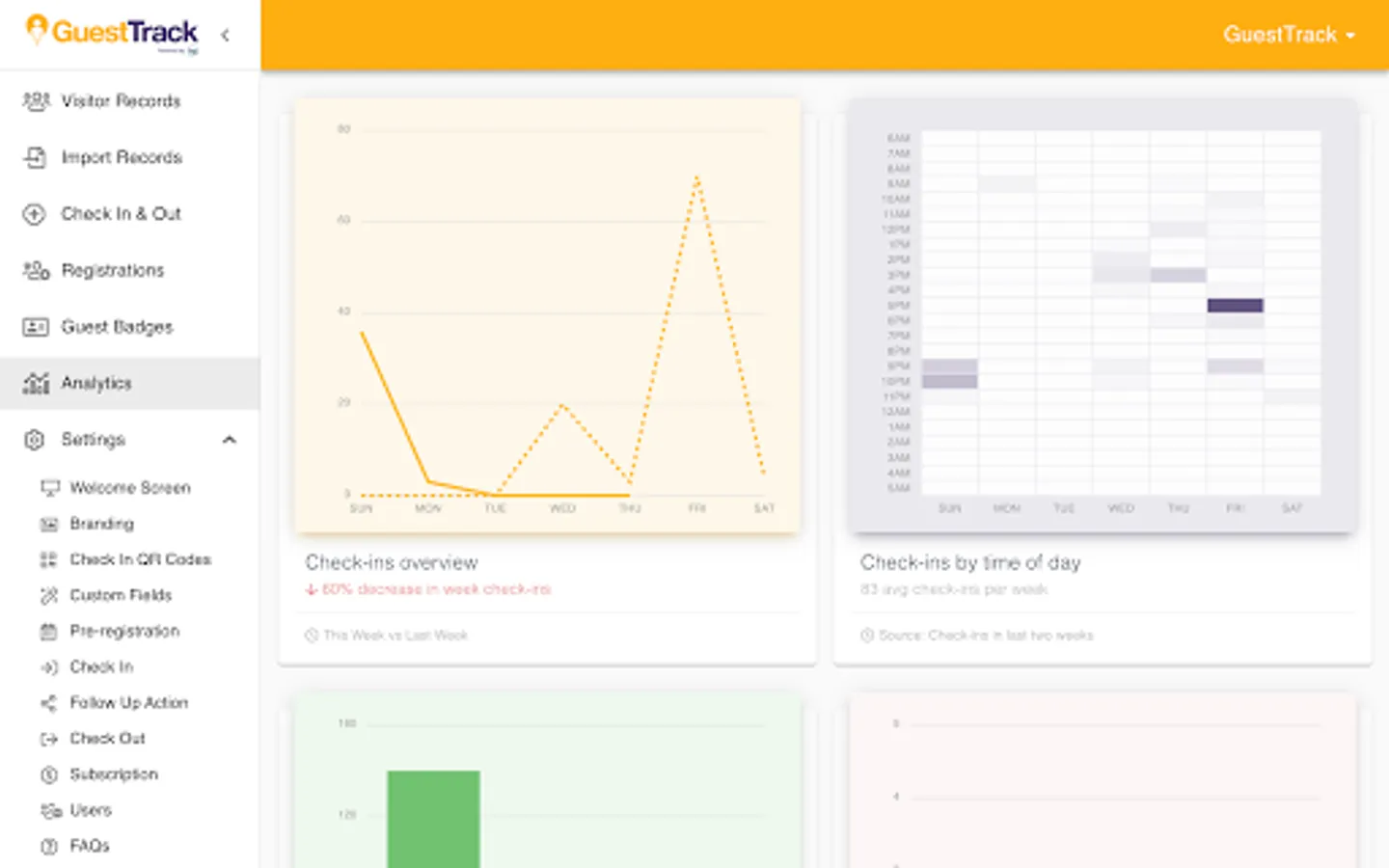Click the Check In & Out plus icon
This screenshot has height=868, width=1389.
click(x=35, y=214)
